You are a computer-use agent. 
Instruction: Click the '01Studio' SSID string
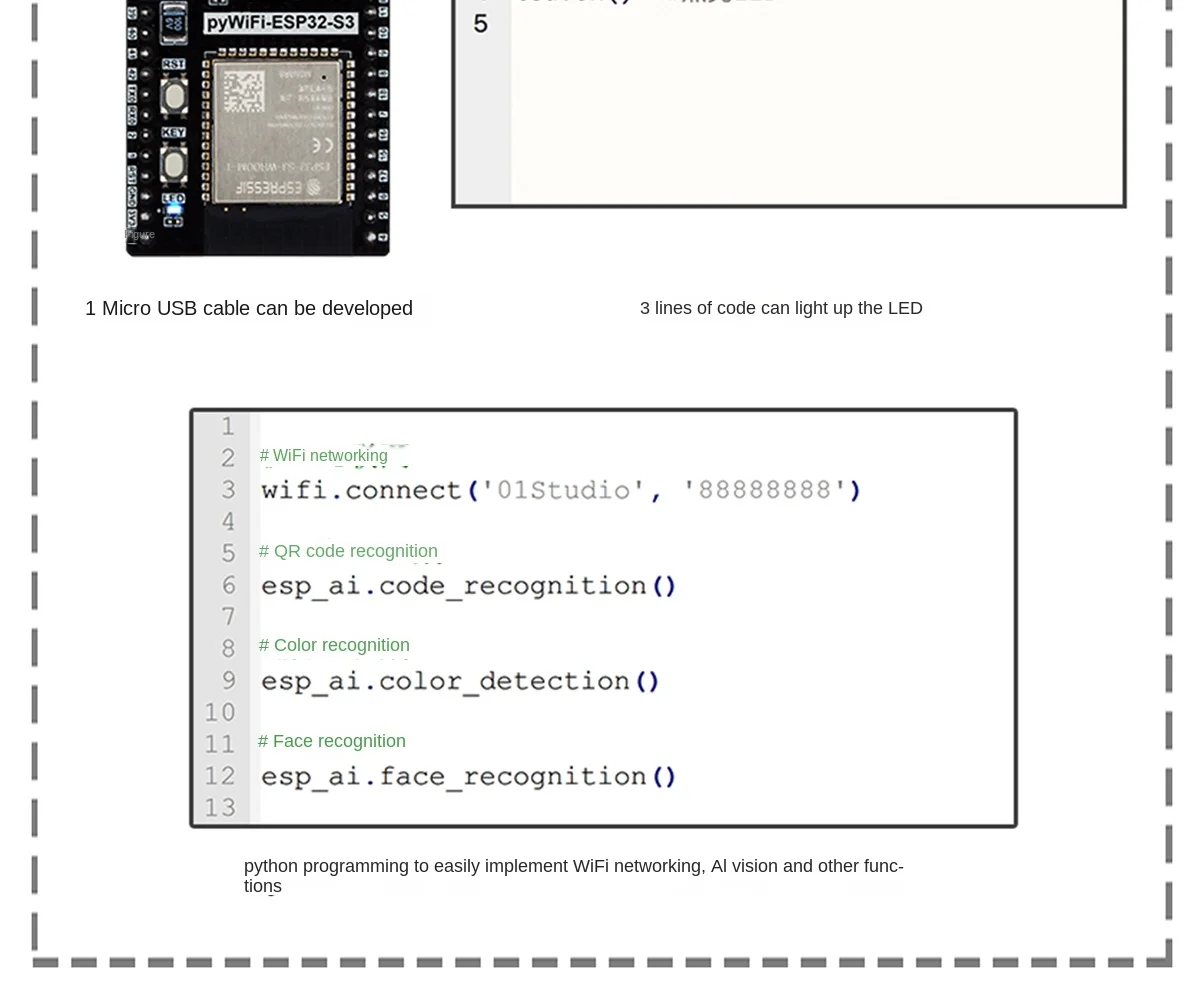pos(564,490)
